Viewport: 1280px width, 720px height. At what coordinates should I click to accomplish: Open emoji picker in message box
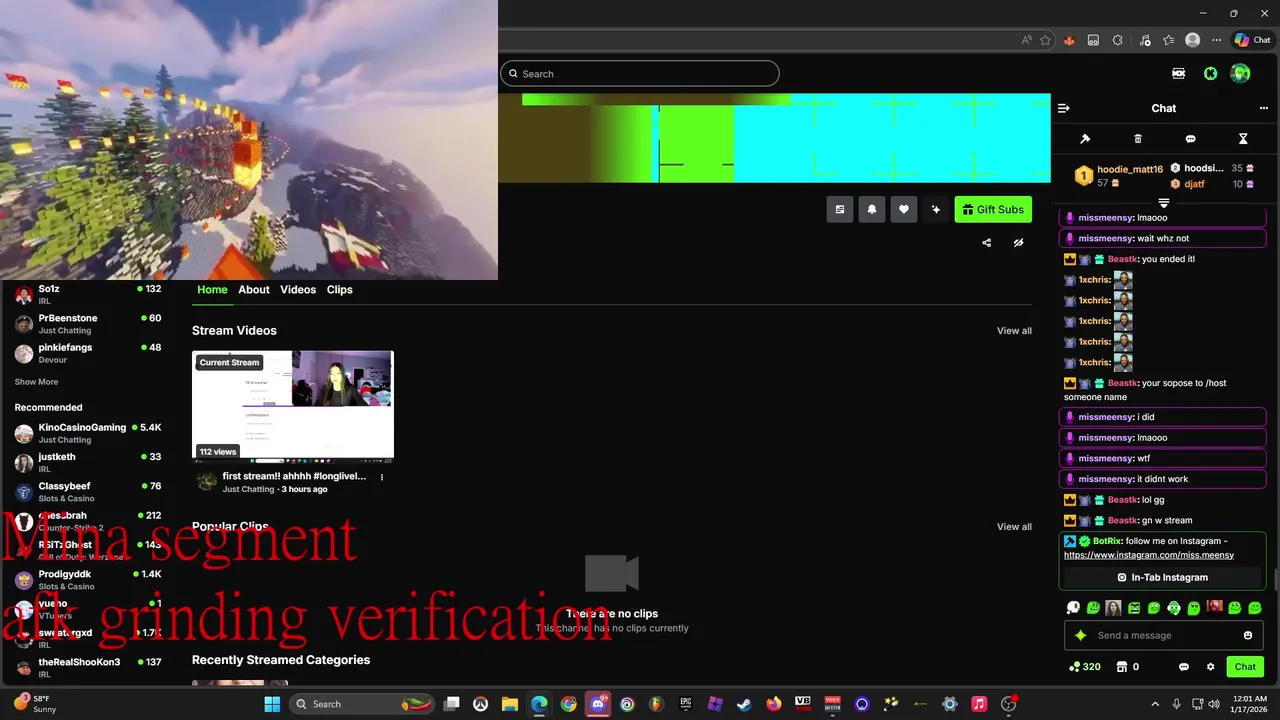pyautogui.click(x=1248, y=635)
